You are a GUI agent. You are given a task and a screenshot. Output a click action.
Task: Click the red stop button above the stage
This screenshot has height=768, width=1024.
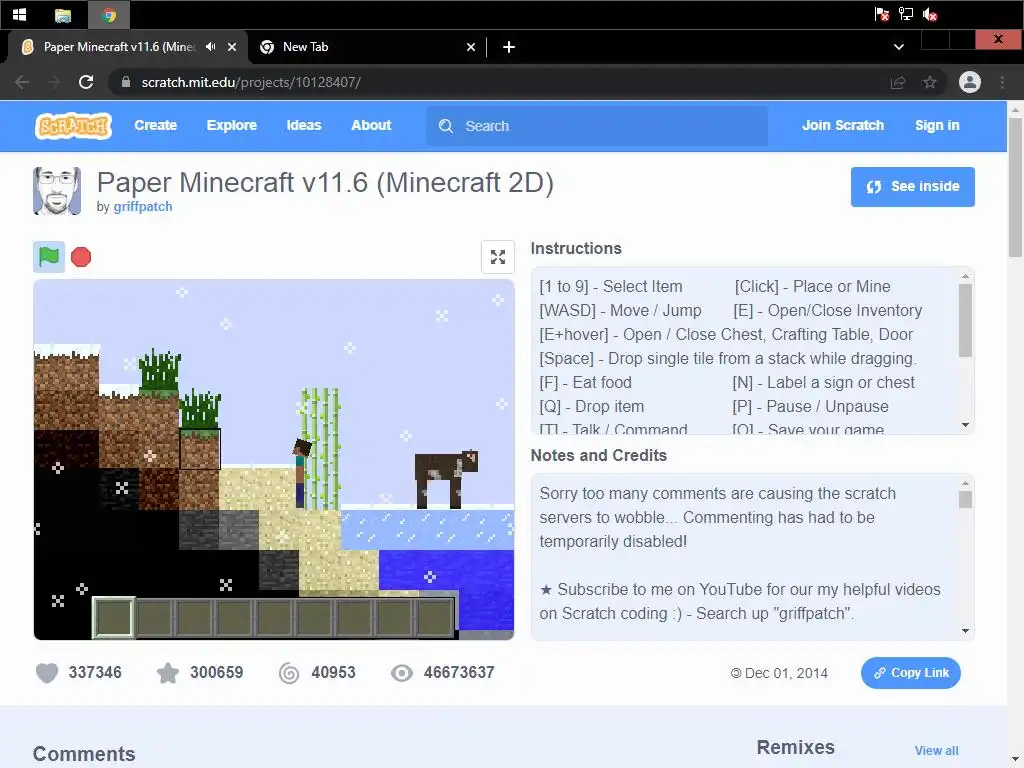tap(81, 257)
